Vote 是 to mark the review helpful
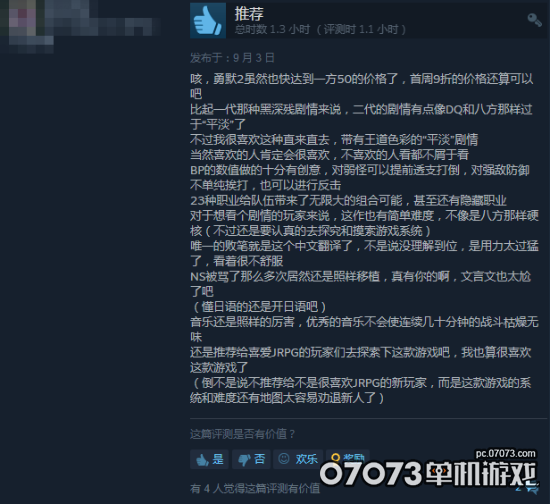The width and height of the screenshot is (550, 504). pyautogui.click(x=209, y=459)
